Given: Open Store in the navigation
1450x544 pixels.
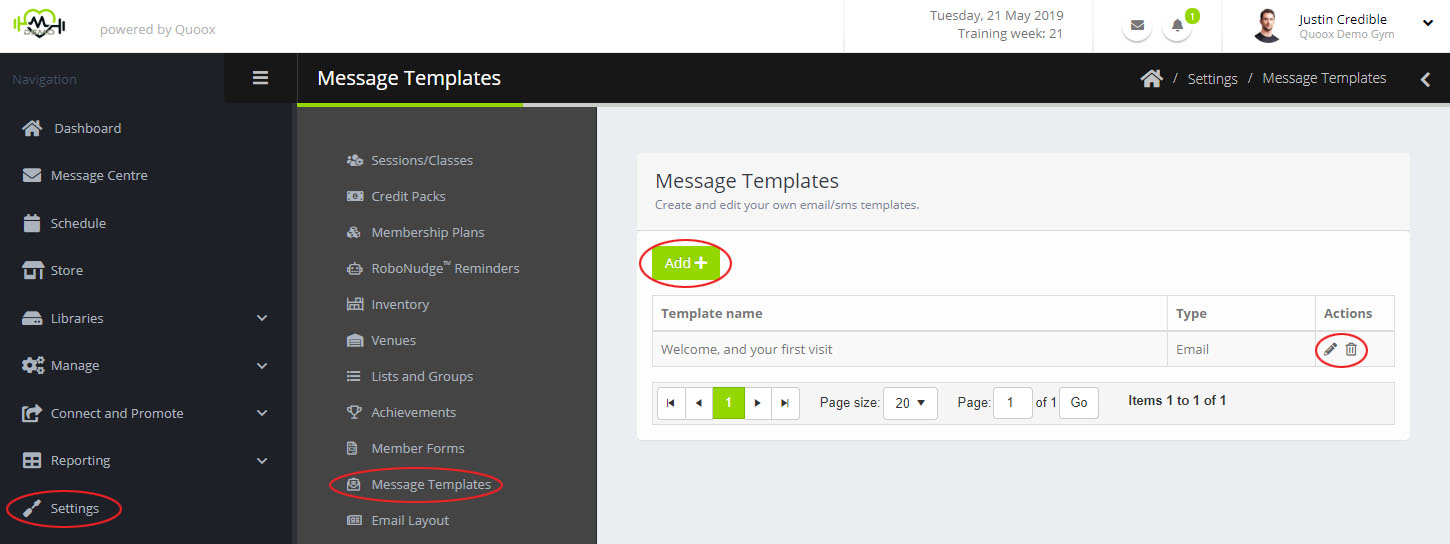Looking at the screenshot, I should [67, 270].
